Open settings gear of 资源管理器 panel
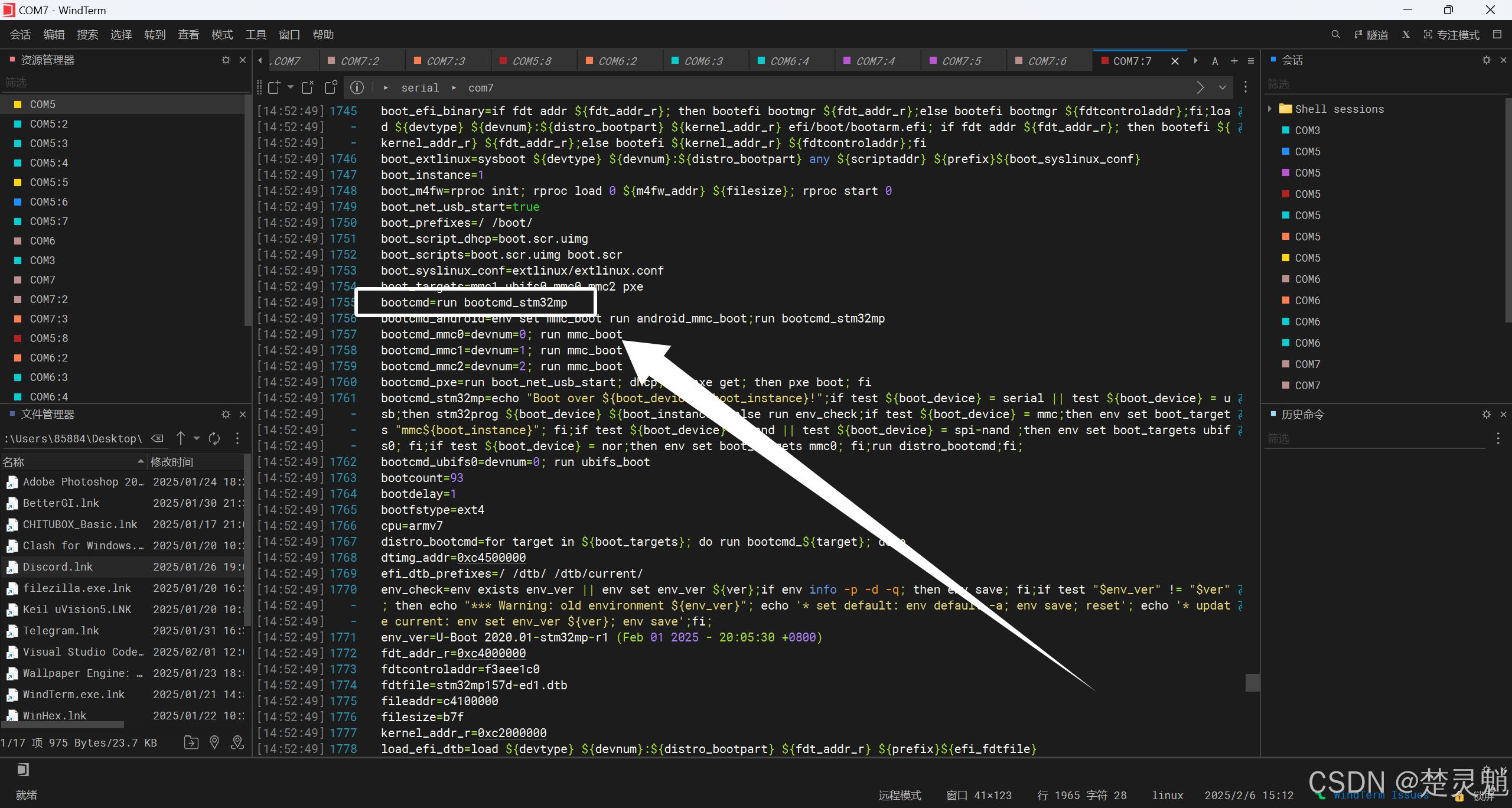The width and height of the screenshot is (1512, 808). 226,60
